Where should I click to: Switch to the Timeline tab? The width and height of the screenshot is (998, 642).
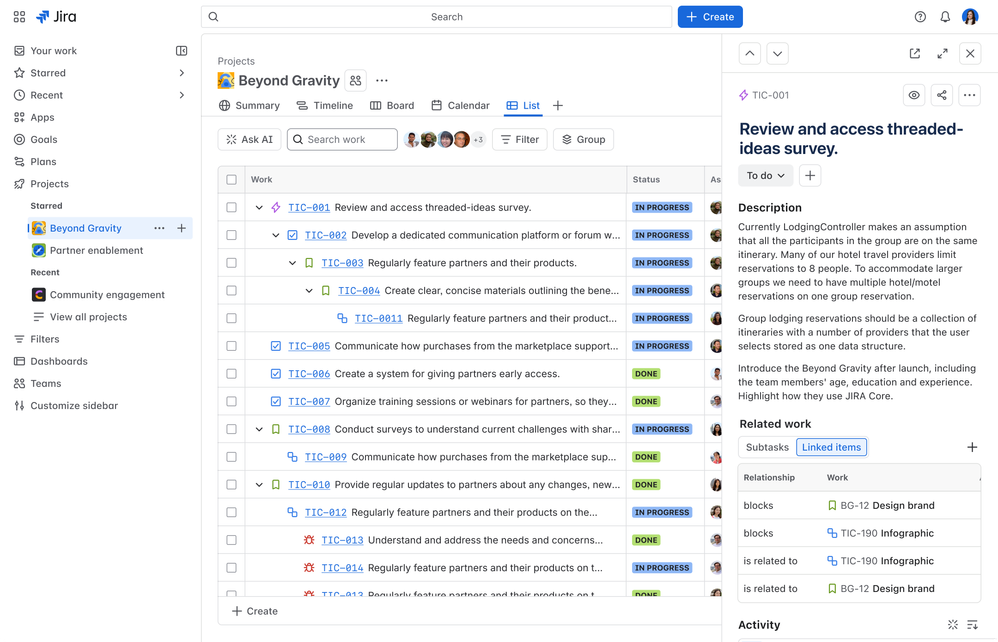325,106
